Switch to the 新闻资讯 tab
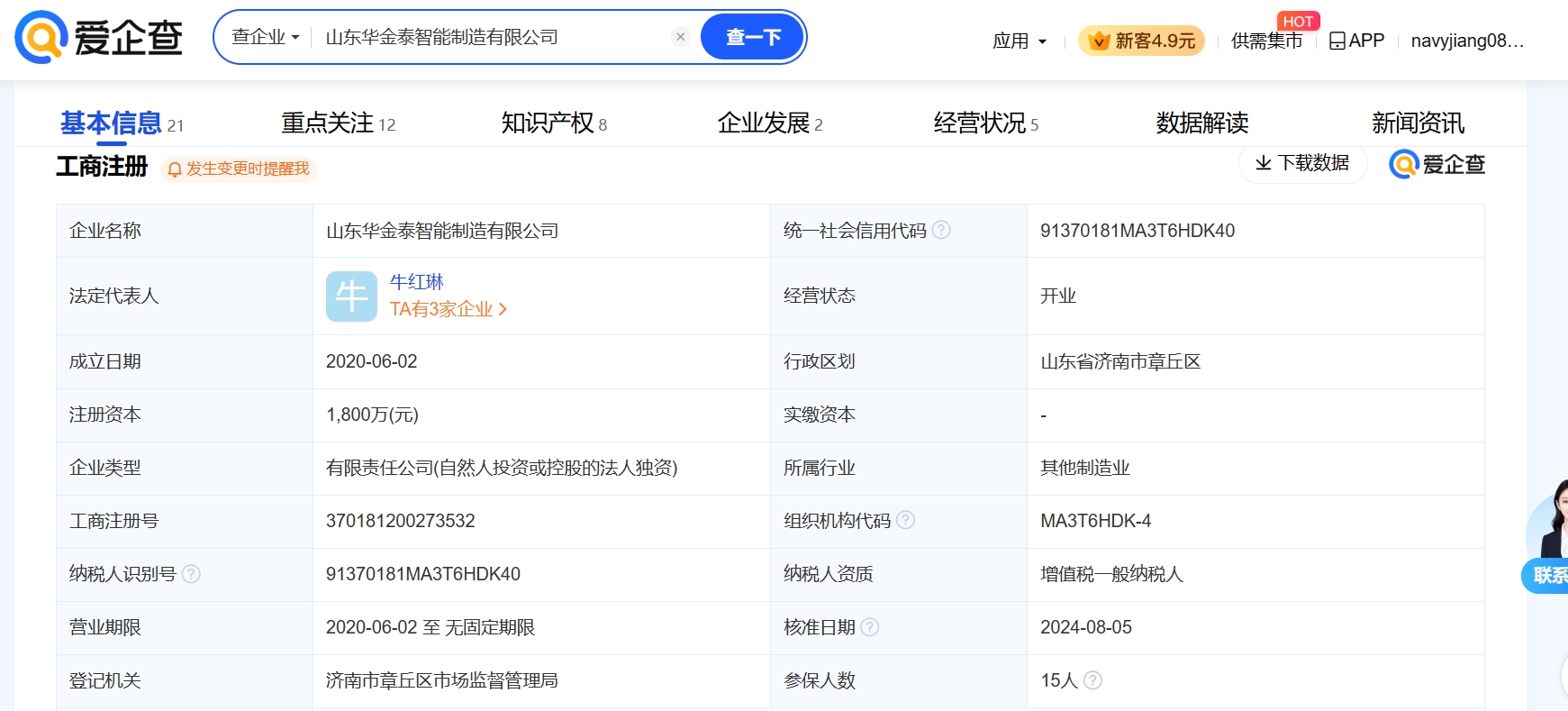The width and height of the screenshot is (1568, 711). pos(1418,123)
